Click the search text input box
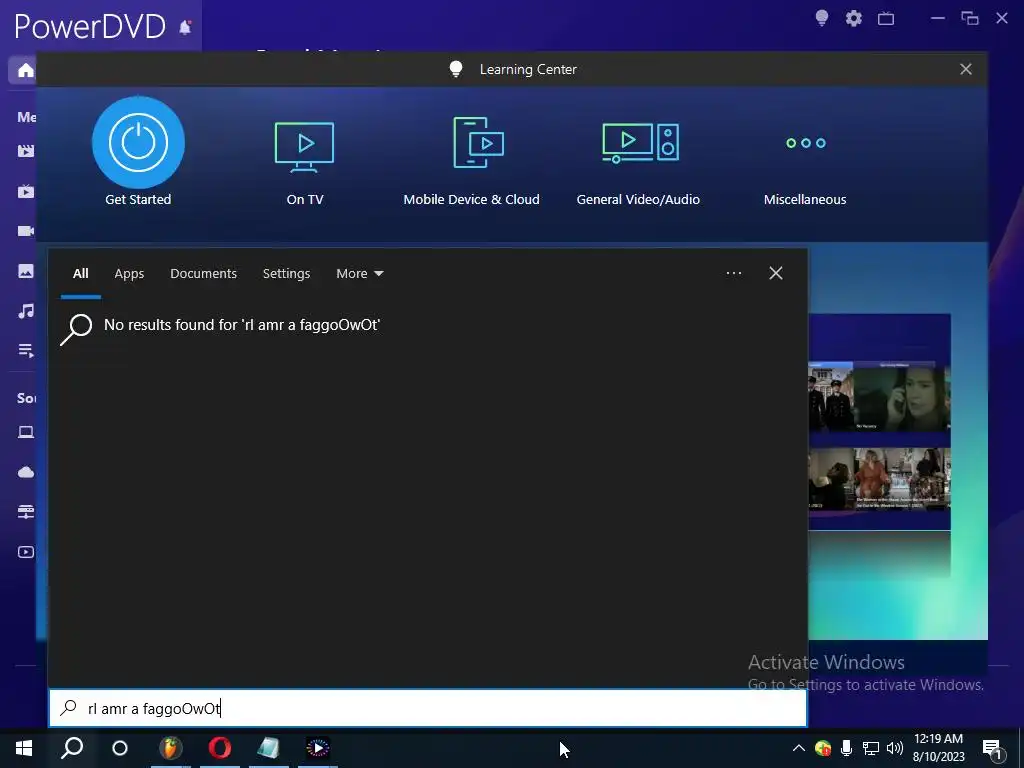1024x768 pixels. coord(428,708)
